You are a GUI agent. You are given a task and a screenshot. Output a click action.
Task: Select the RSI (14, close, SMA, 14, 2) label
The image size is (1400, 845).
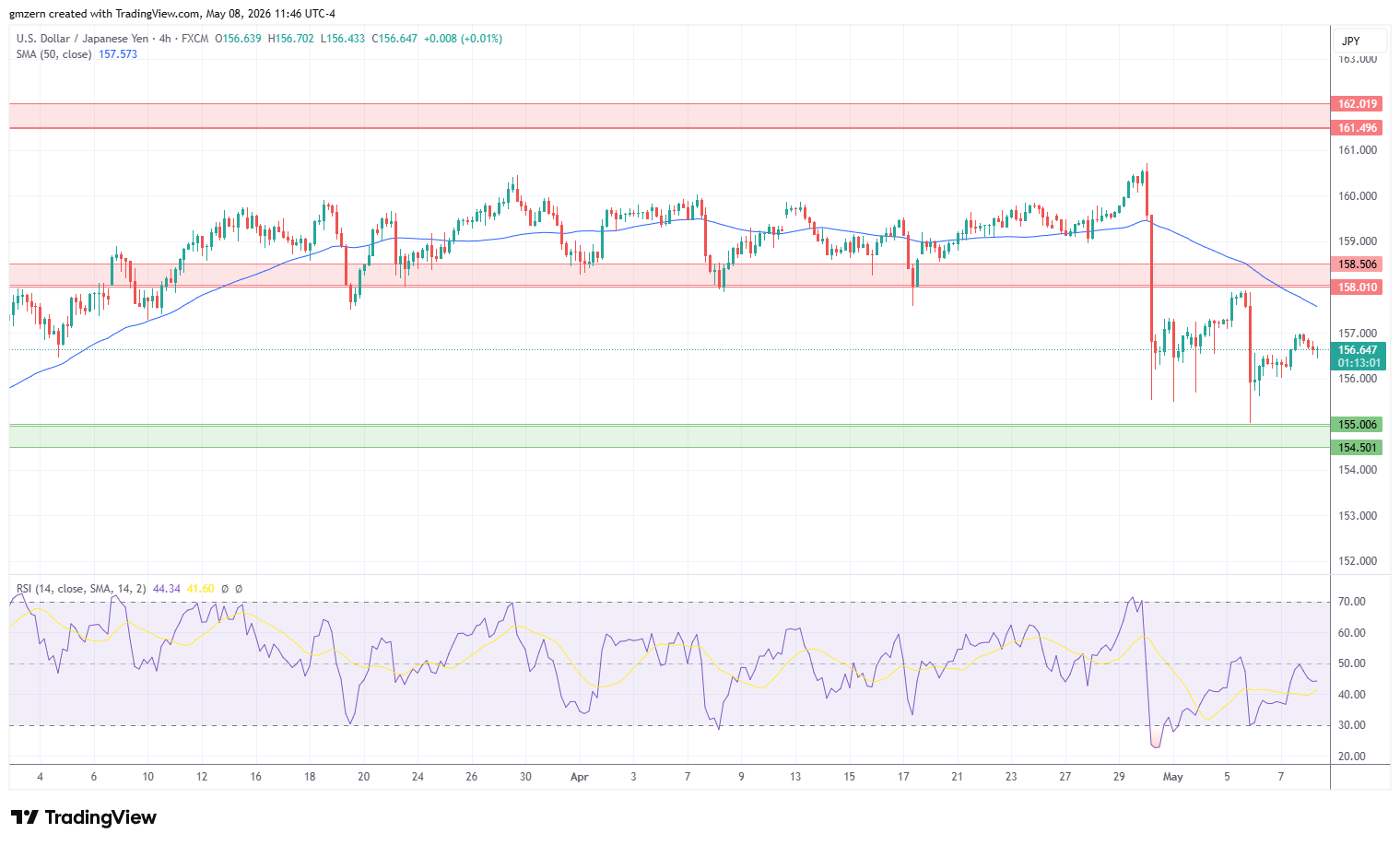[x=81, y=589]
